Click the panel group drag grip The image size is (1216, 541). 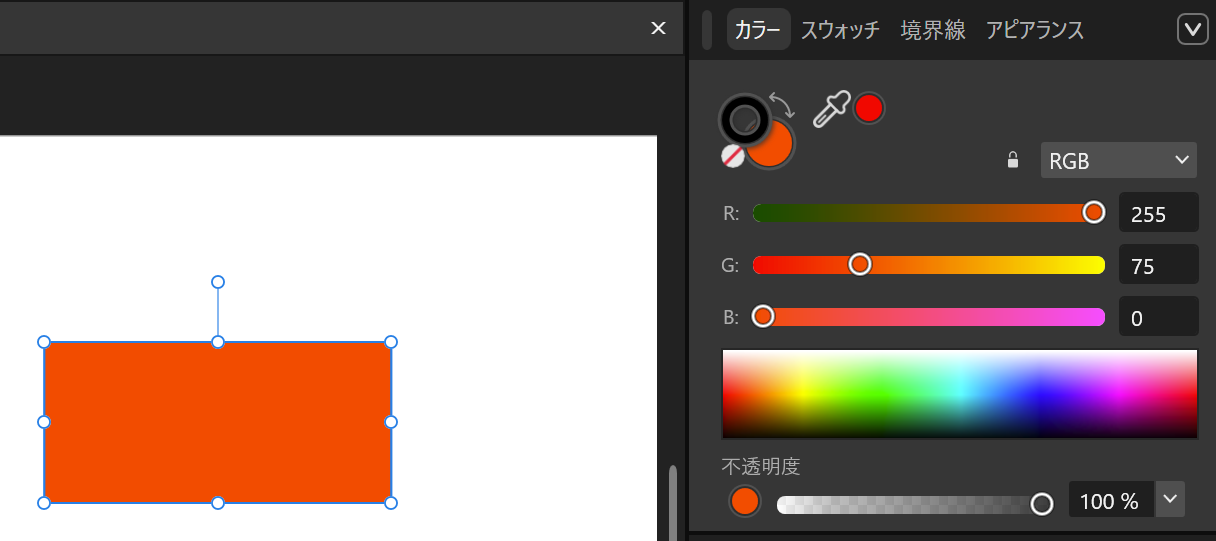707,30
